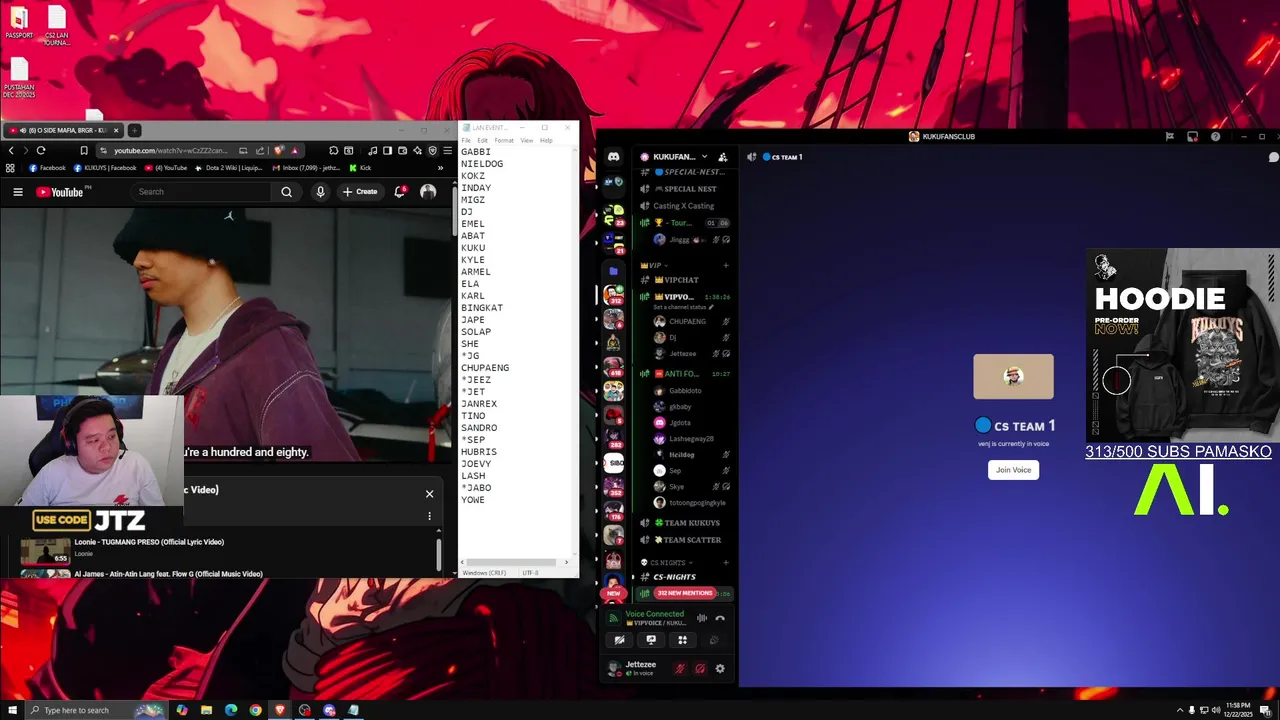This screenshot has height=720, width=1280.
Task: Select the O SIDE MAFIA browser tab
Action: point(62,130)
